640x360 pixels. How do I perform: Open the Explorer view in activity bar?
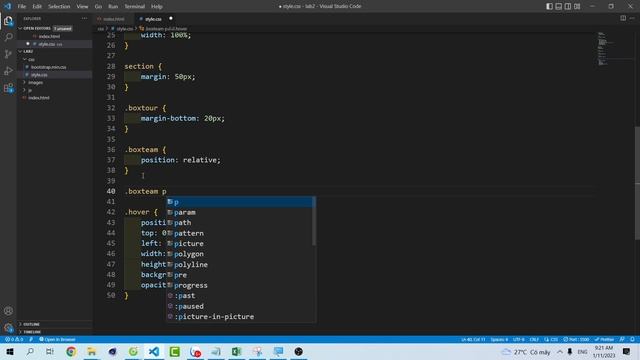8,21
